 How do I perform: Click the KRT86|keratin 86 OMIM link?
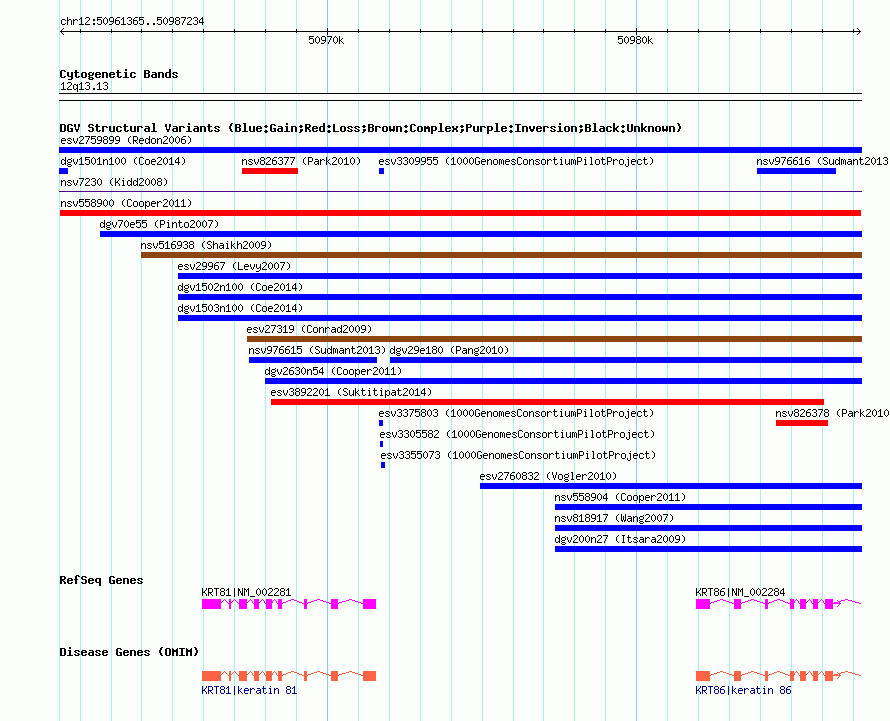click(x=743, y=690)
